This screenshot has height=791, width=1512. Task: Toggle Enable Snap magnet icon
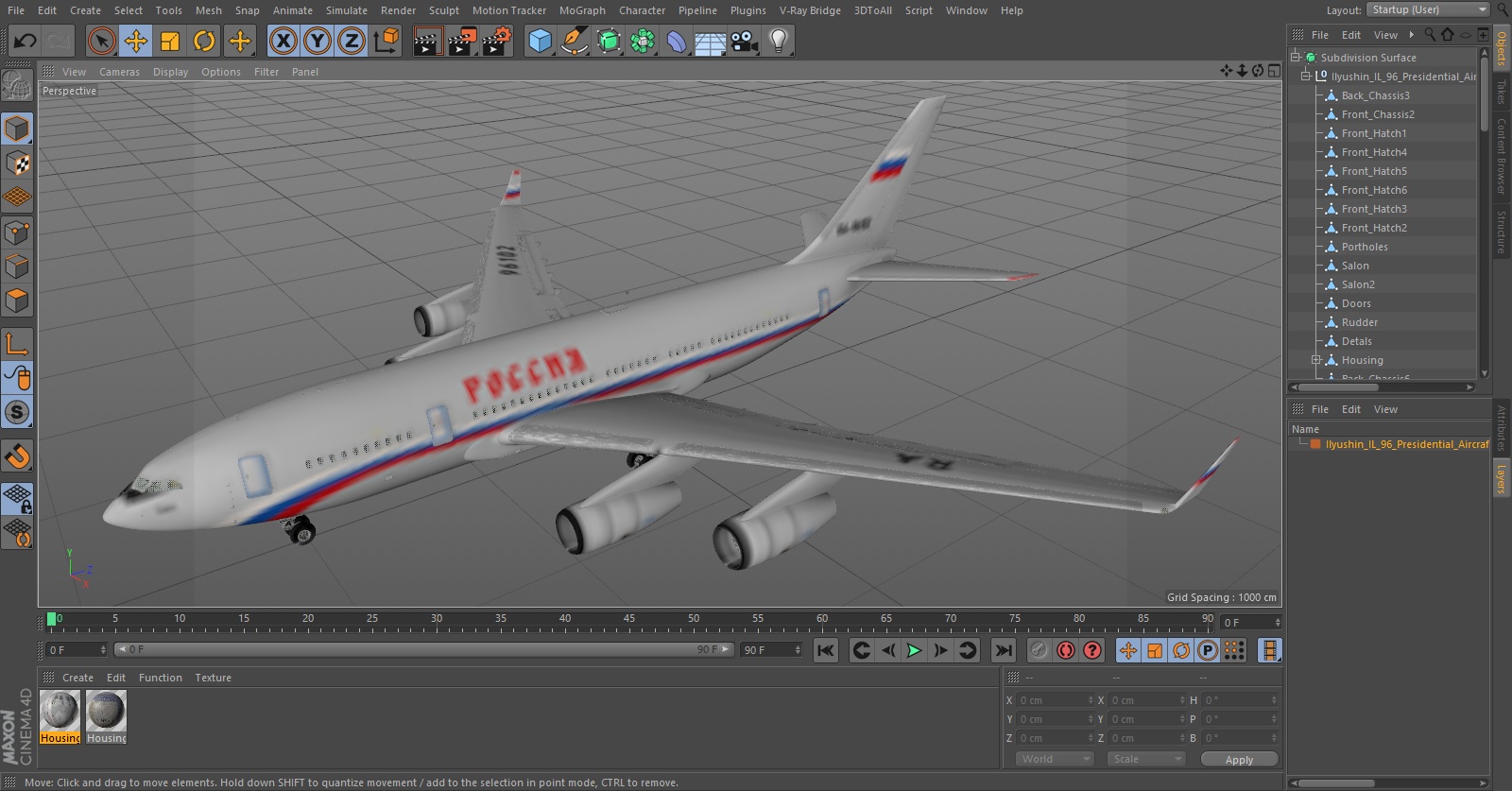coord(17,456)
